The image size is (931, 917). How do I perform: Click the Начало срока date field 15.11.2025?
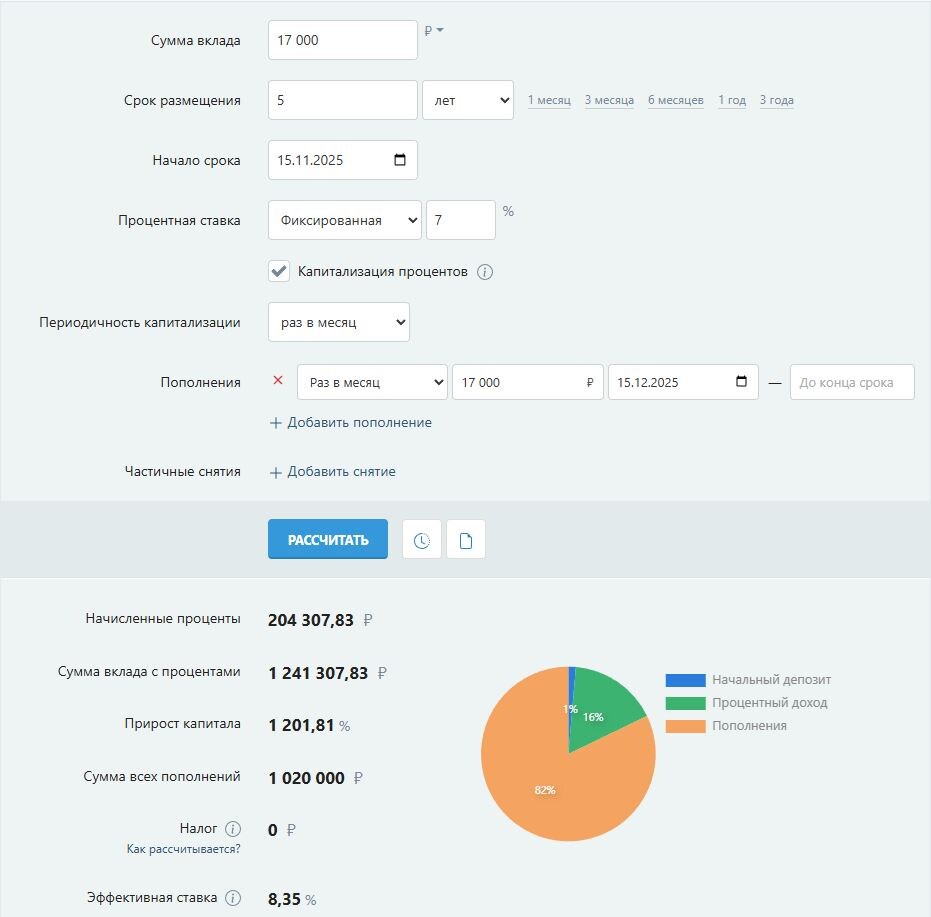[x=343, y=160]
